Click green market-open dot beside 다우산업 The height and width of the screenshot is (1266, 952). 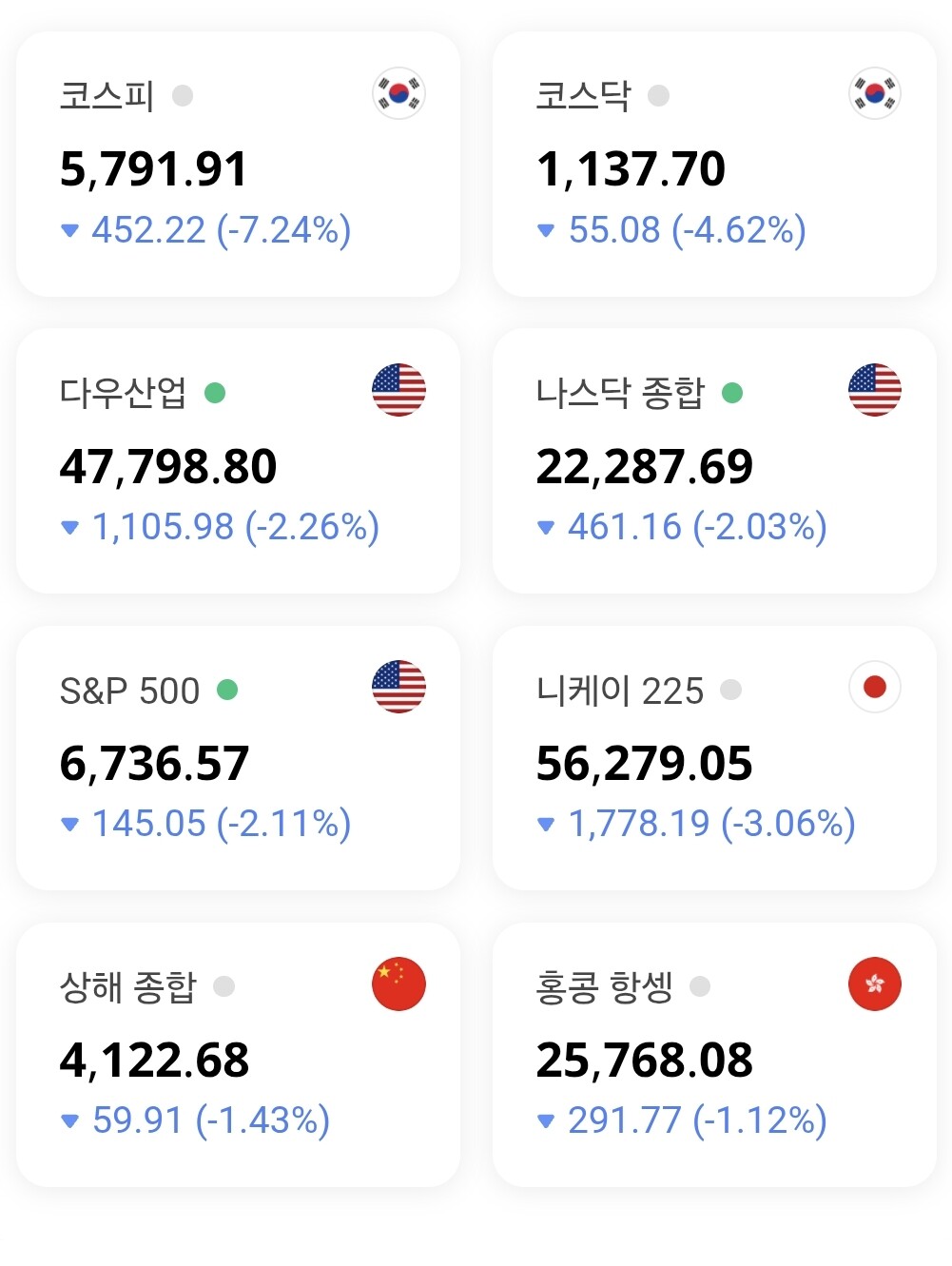point(215,393)
